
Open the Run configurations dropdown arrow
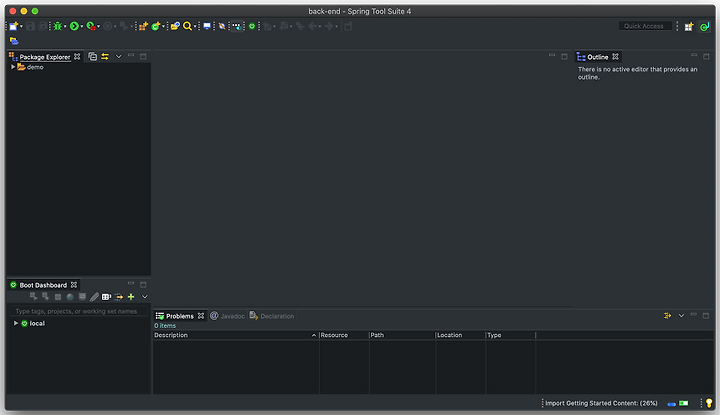(x=82, y=27)
